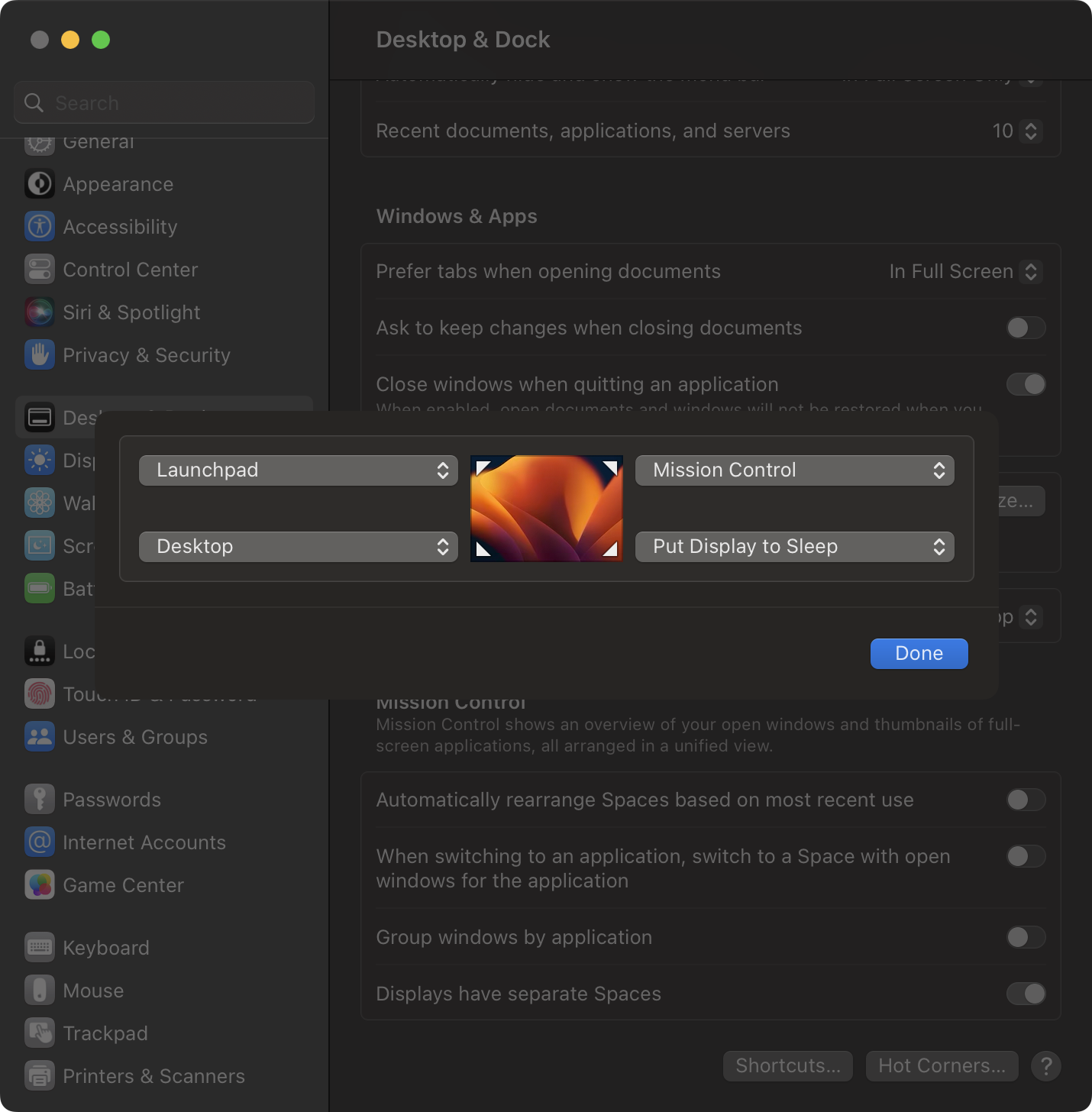Toggle Displays have separate Spaces
This screenshot has width=1092, height=1112.
click(x=1025, y=994)
